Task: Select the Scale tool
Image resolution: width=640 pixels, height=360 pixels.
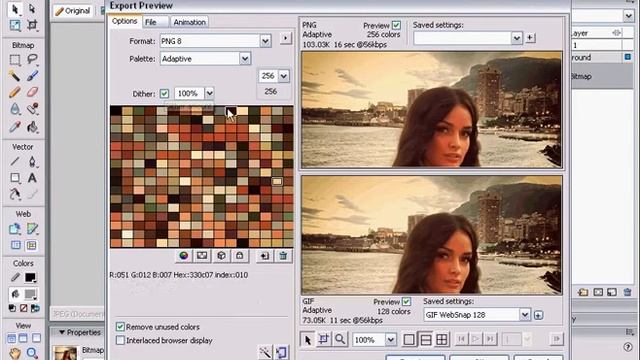Action: 15,25
